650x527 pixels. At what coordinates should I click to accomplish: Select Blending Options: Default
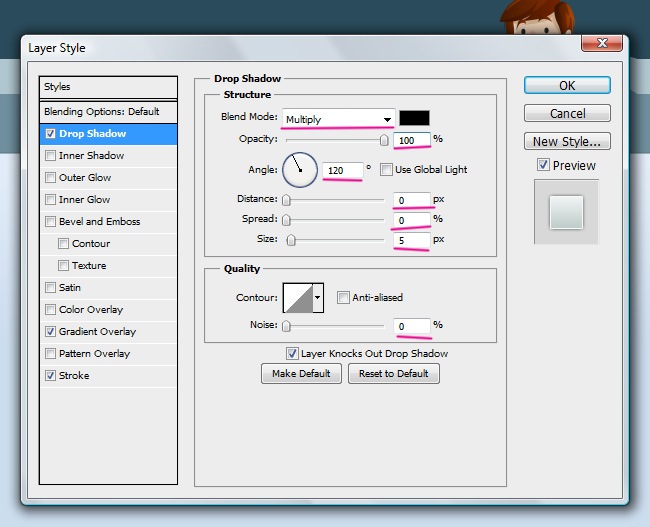(101, 112)
